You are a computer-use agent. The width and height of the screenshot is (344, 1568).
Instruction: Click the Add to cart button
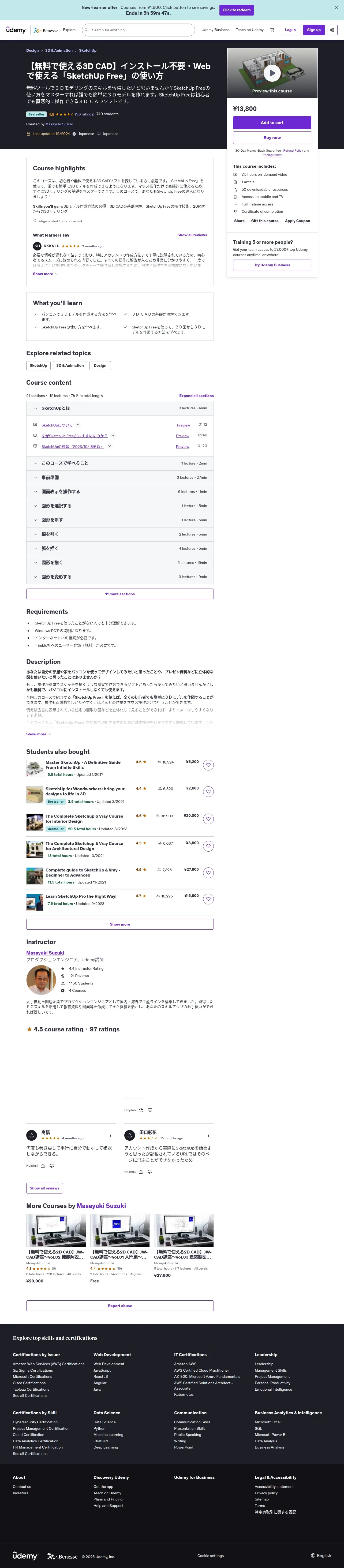point(272,123)
